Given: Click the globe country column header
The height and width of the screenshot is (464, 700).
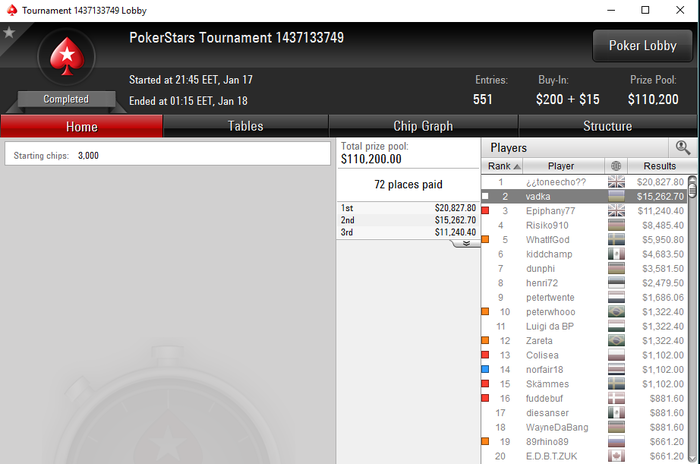Looking at the screenshot, I should 616,166.
